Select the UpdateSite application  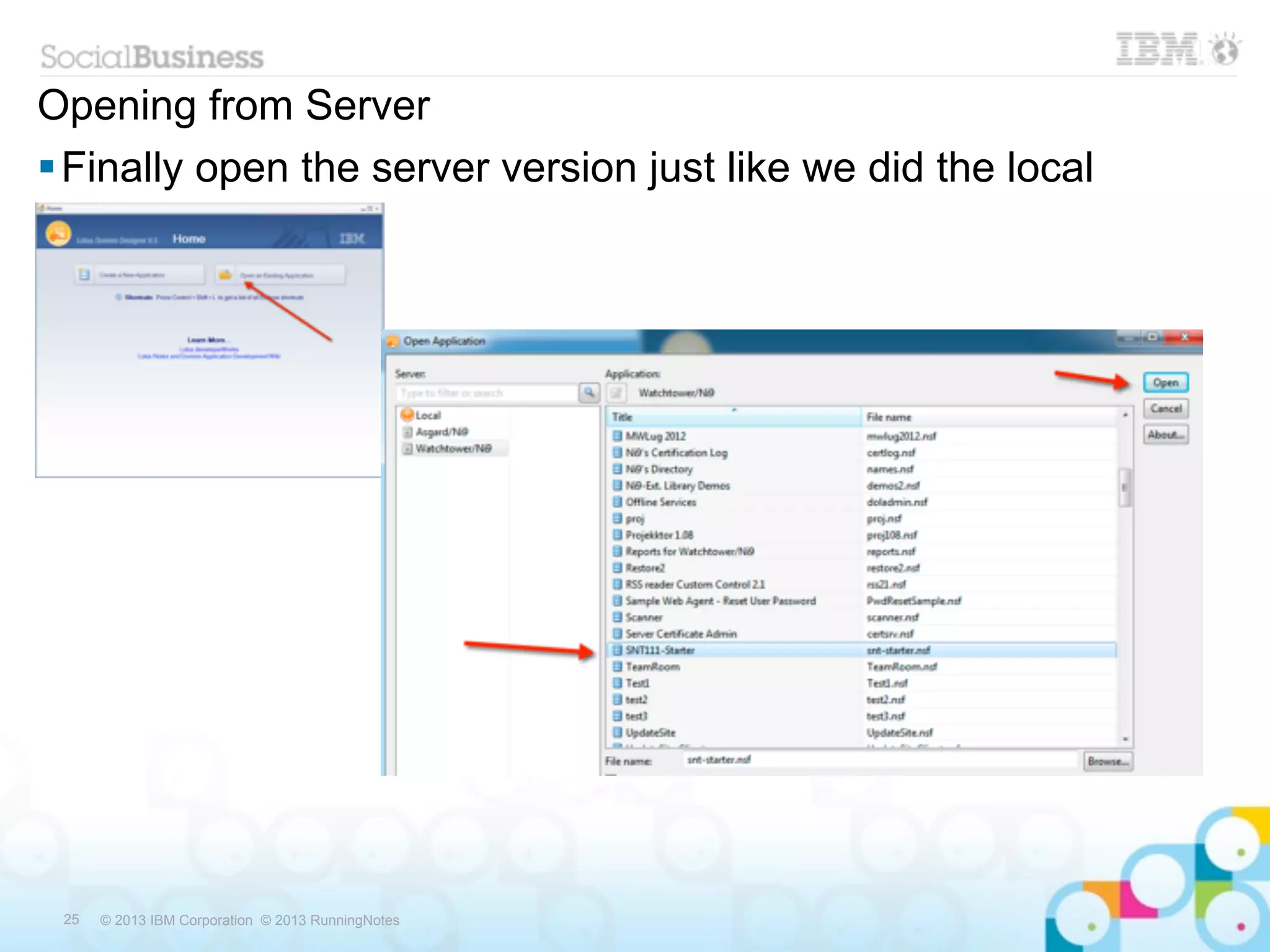862,733
